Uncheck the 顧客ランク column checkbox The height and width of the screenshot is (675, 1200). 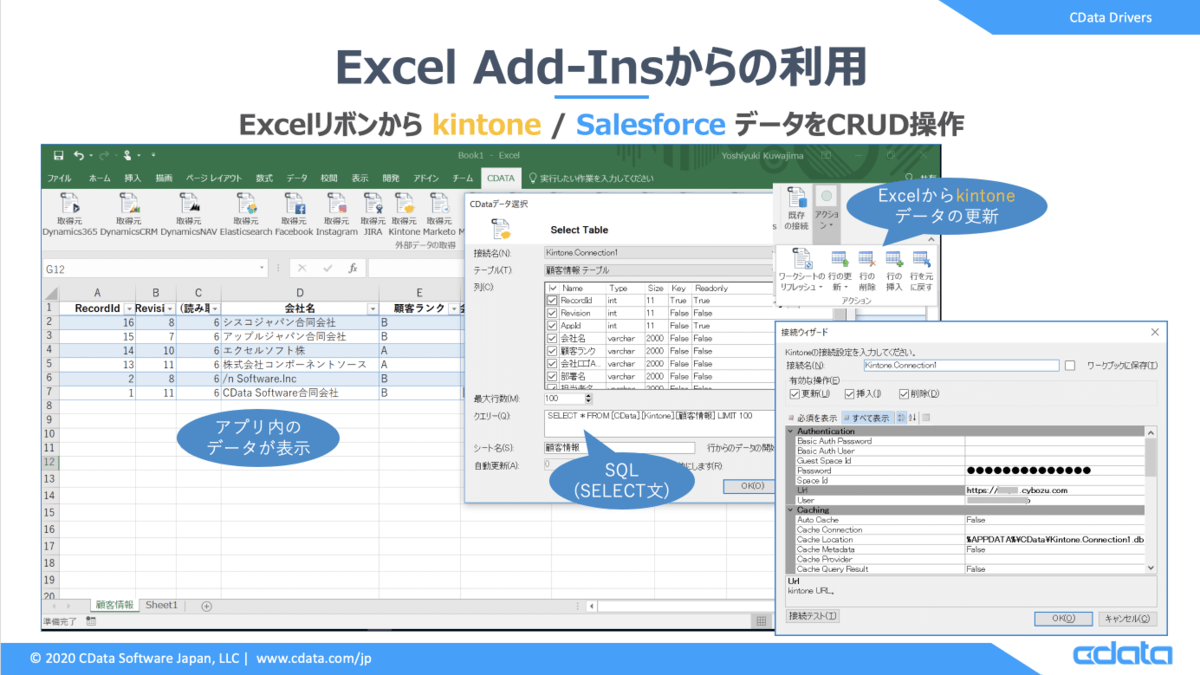[552, 351]
